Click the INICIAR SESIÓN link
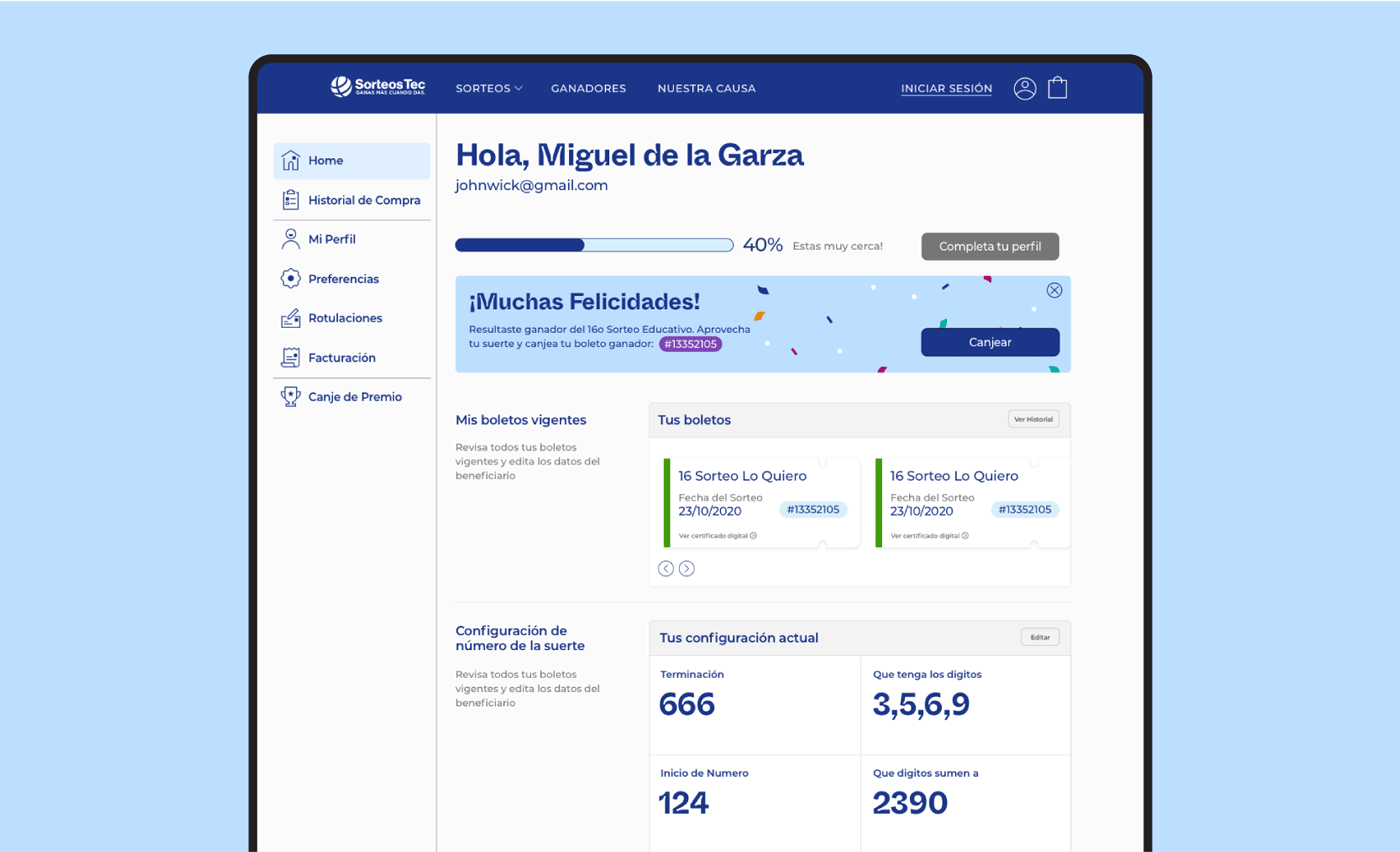The image size is (1400, 852). [947, 88]
